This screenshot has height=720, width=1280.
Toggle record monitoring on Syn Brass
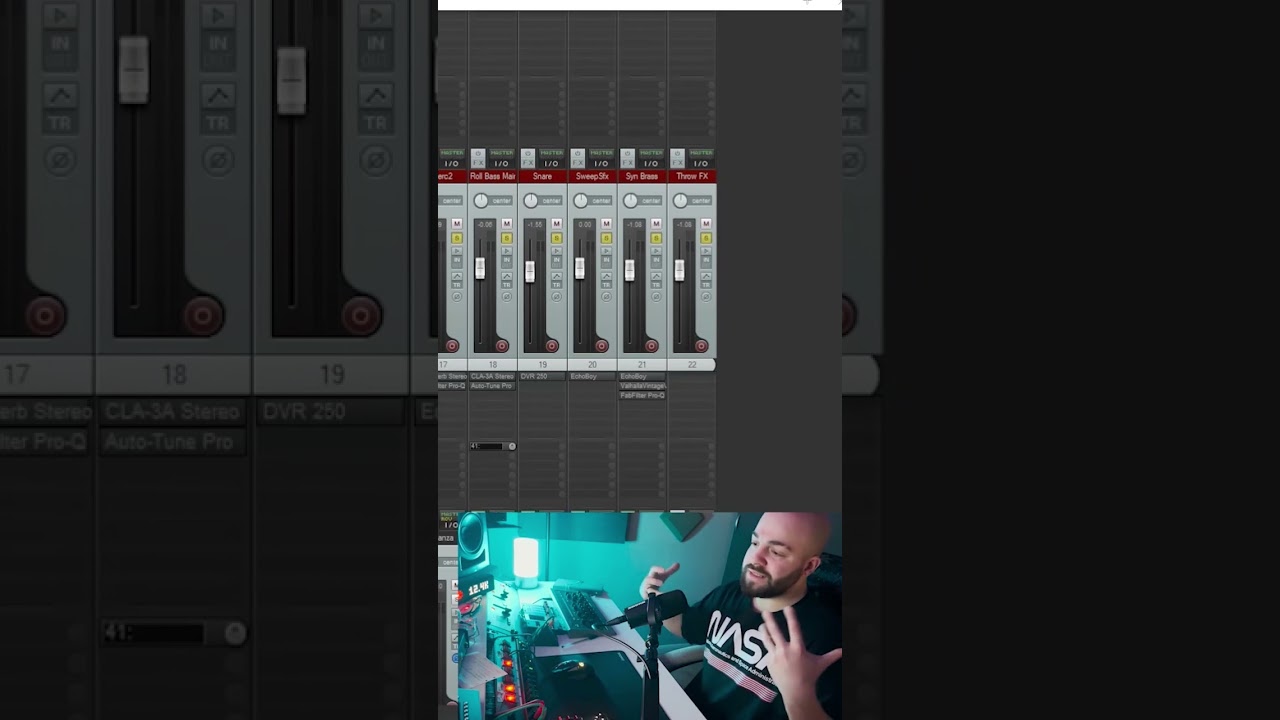click(x=657, y=250)
